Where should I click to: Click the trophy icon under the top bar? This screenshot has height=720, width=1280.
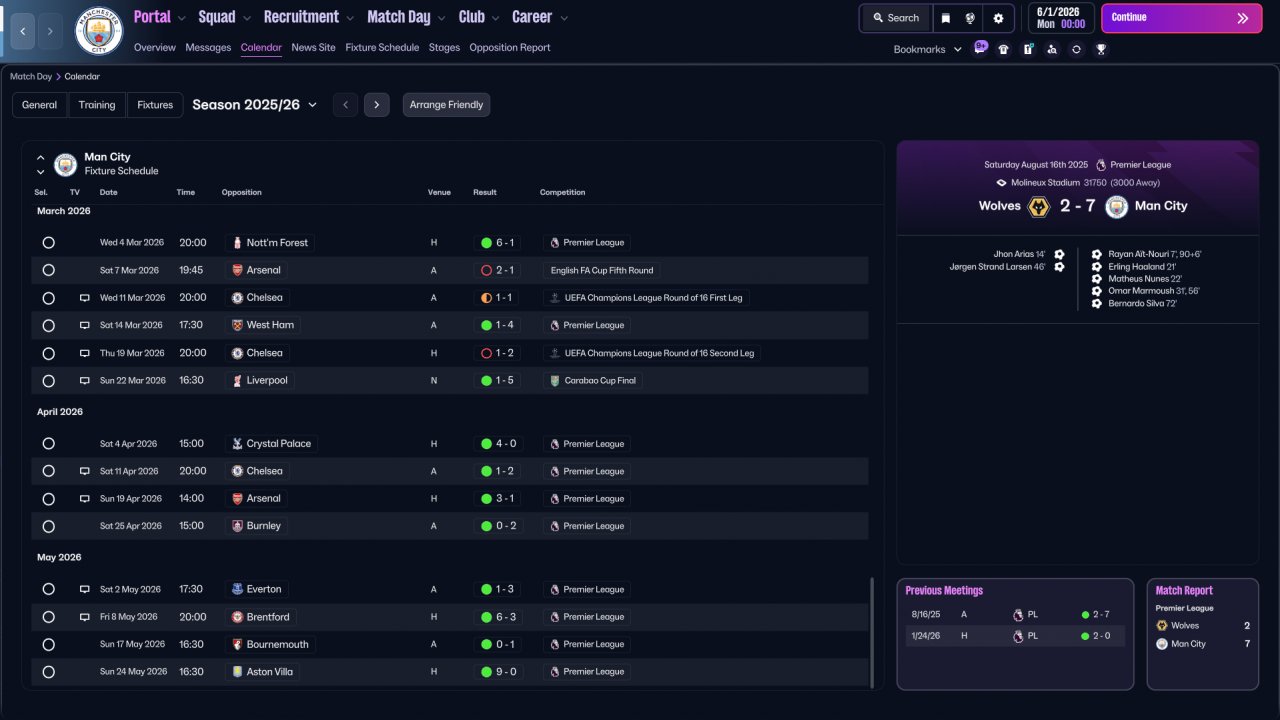click(x=1101, y=49)
